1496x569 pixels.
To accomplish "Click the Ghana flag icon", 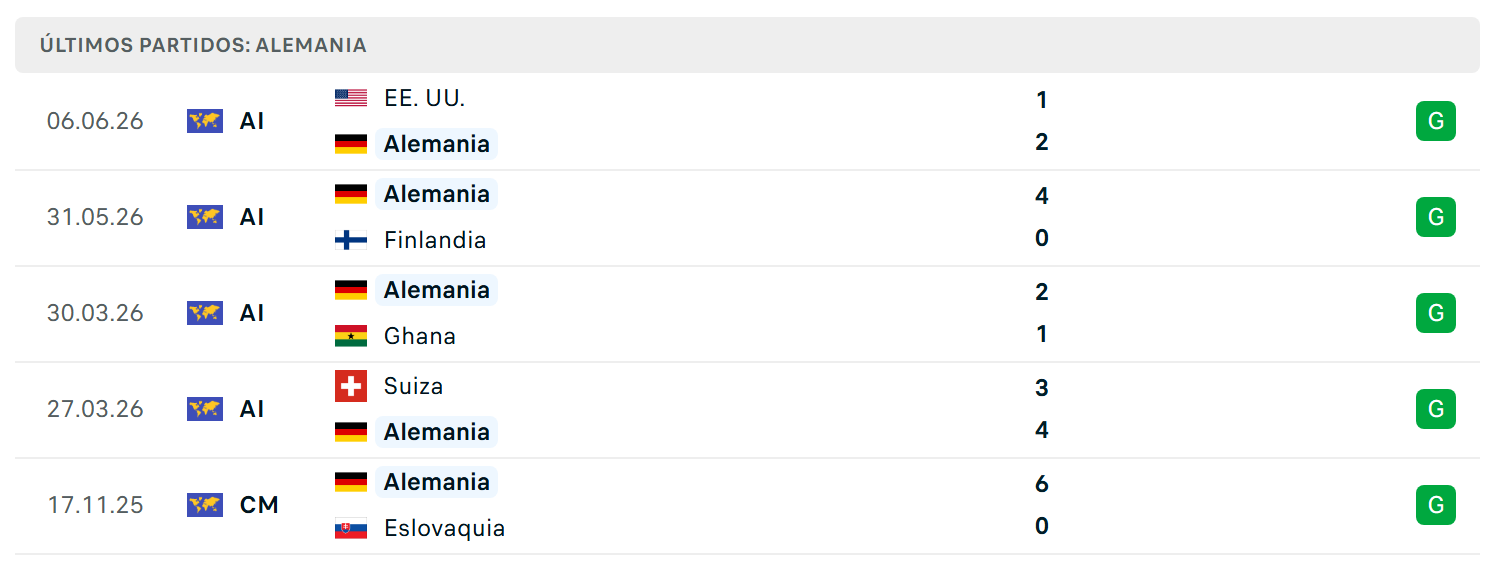I will coord(351,336).
